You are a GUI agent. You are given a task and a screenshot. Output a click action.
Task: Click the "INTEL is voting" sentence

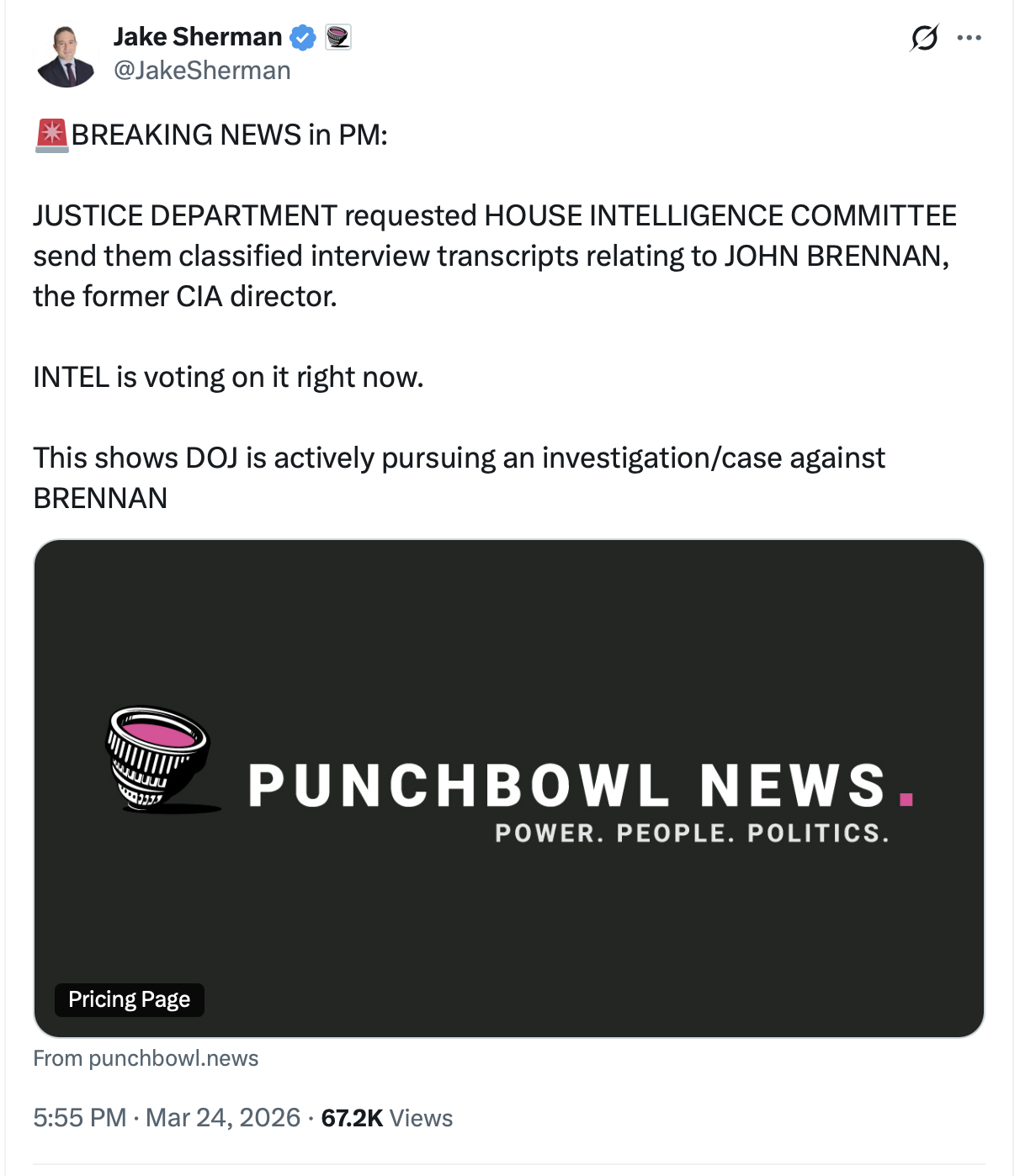point(228,378)
